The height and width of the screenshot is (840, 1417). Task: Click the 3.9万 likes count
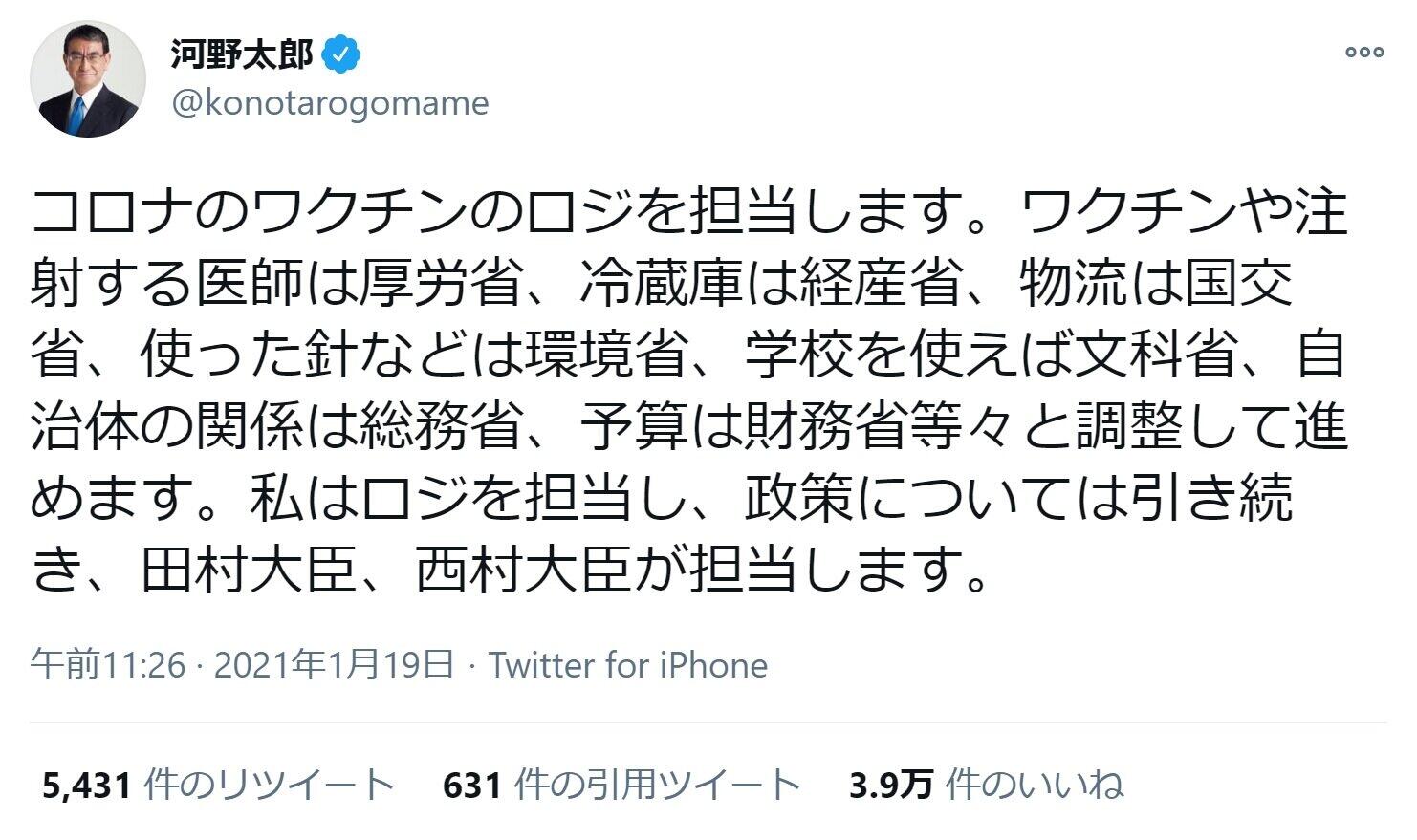coord(890,786)
